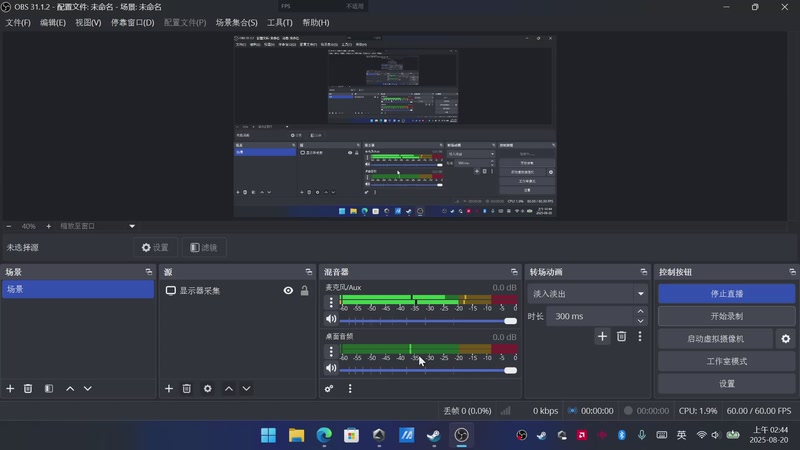Image resolution: width=800 pixels, height=450 pixels.
Task: Open Windows Start button
Action: tap(268, 435)
